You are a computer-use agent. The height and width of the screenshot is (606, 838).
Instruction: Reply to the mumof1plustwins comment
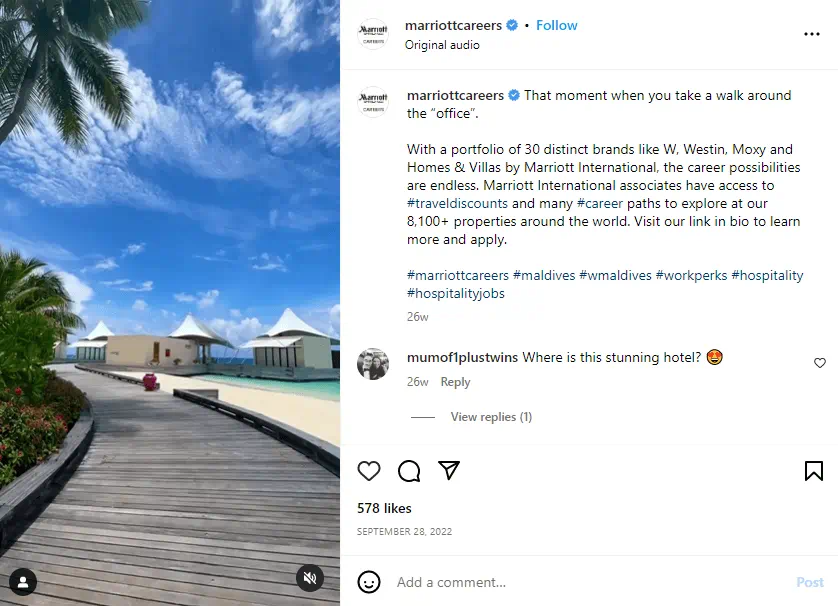[x=455, y=382]
